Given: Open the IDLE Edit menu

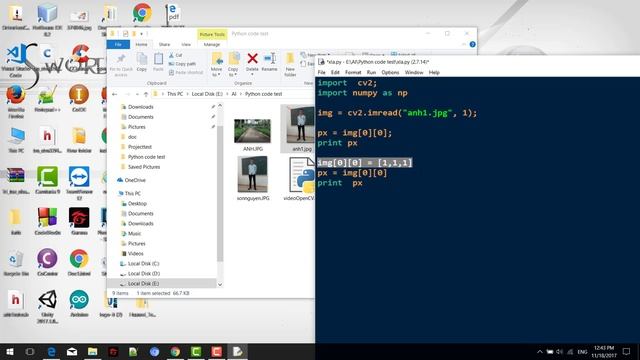Looking at the screenshot, I should pos(335,72).
